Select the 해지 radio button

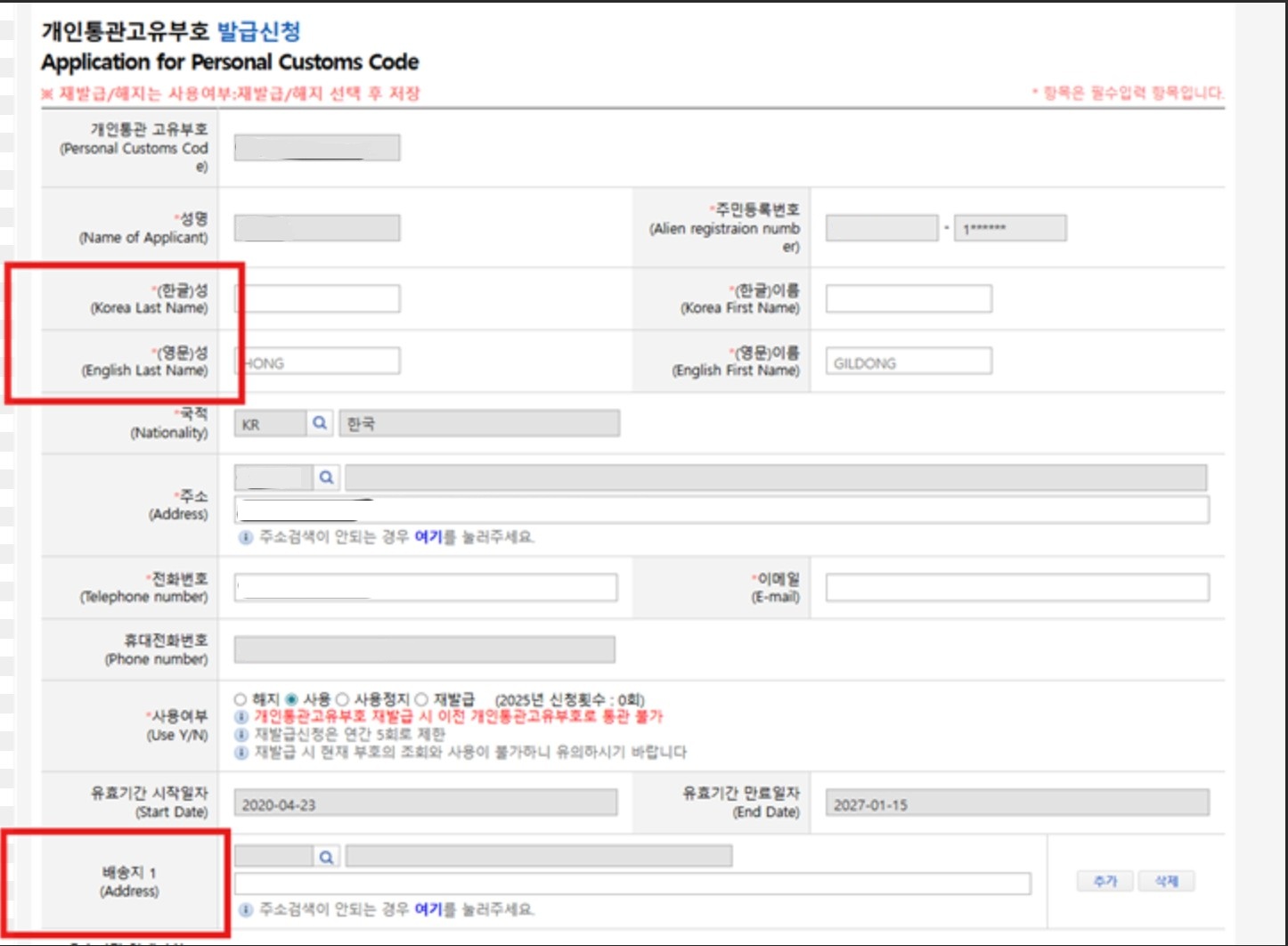point(240,699)
